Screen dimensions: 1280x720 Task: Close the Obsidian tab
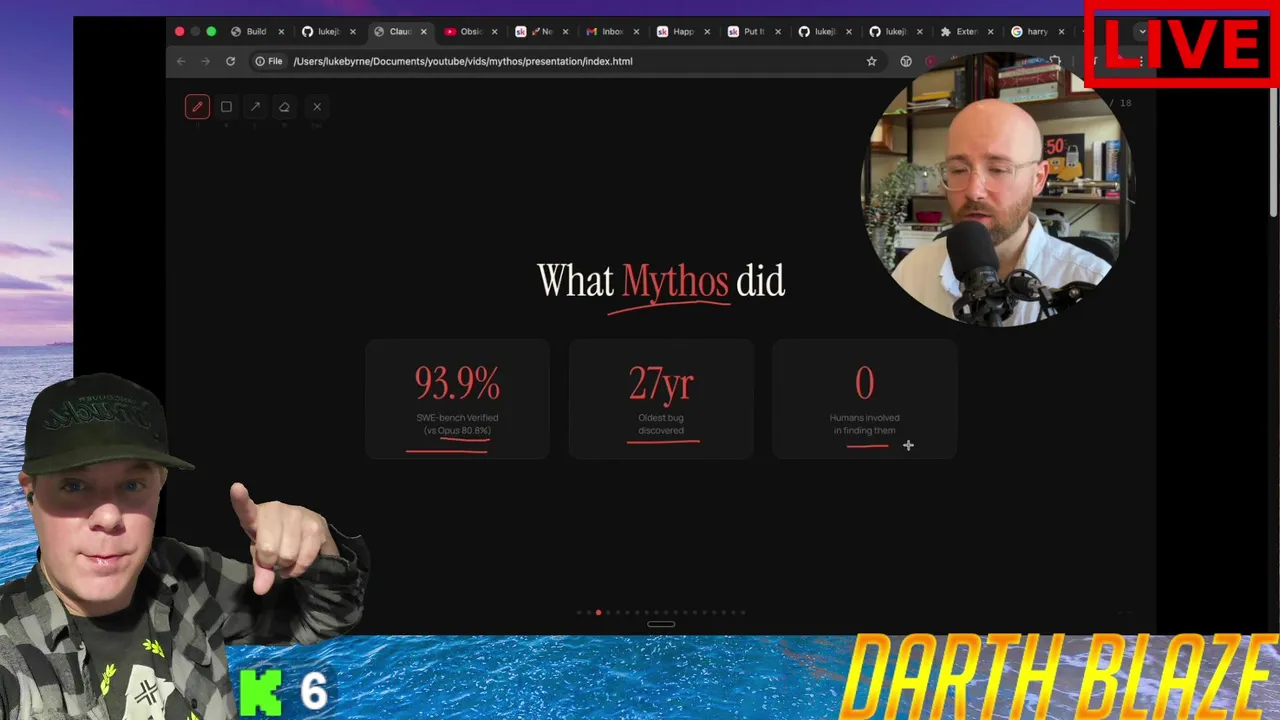[494, 32]
